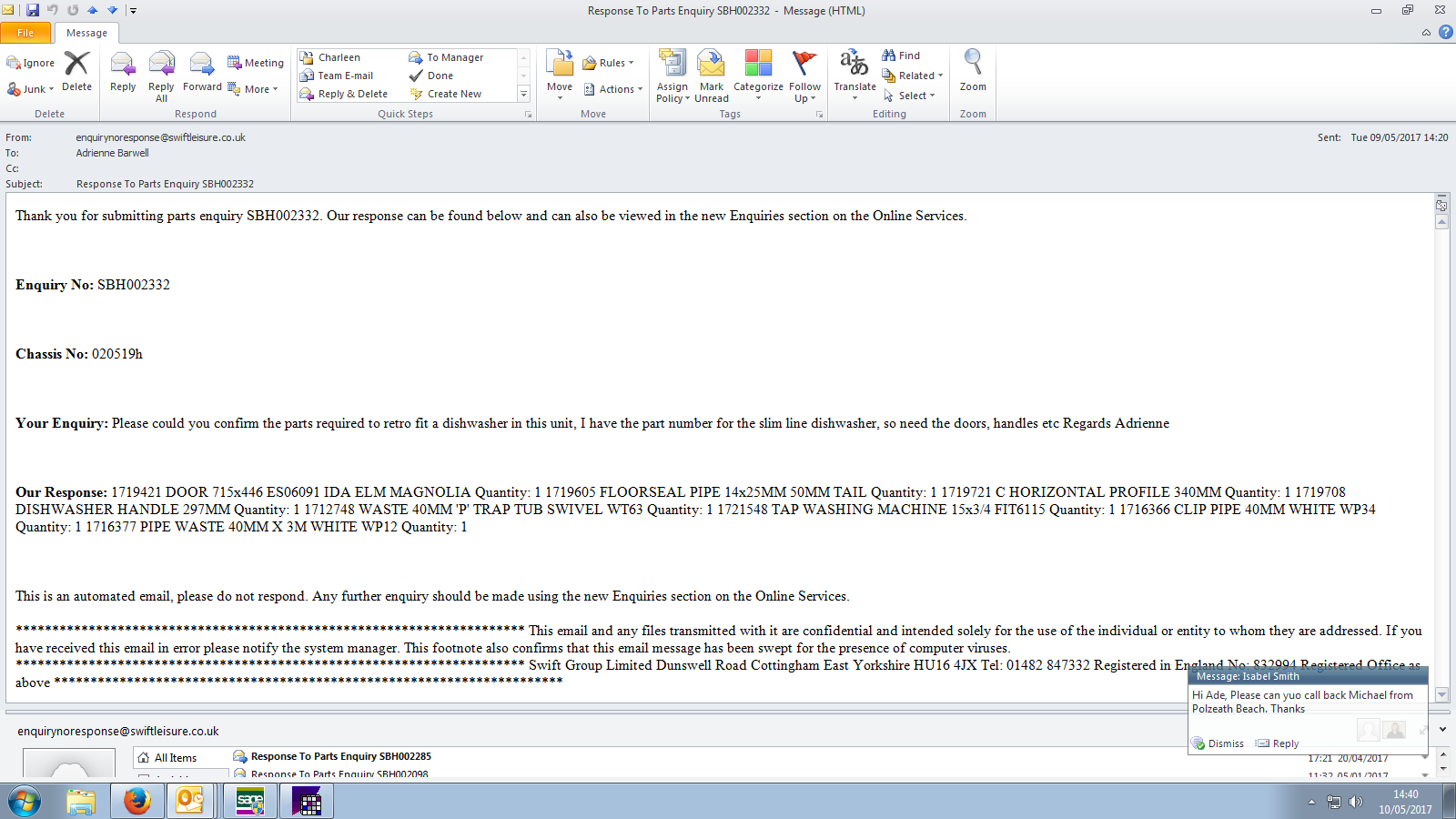Click enquirynoresponse@swiftleisure.co.uk in the People Pane
1456x819 pixels.
[118, 731]
